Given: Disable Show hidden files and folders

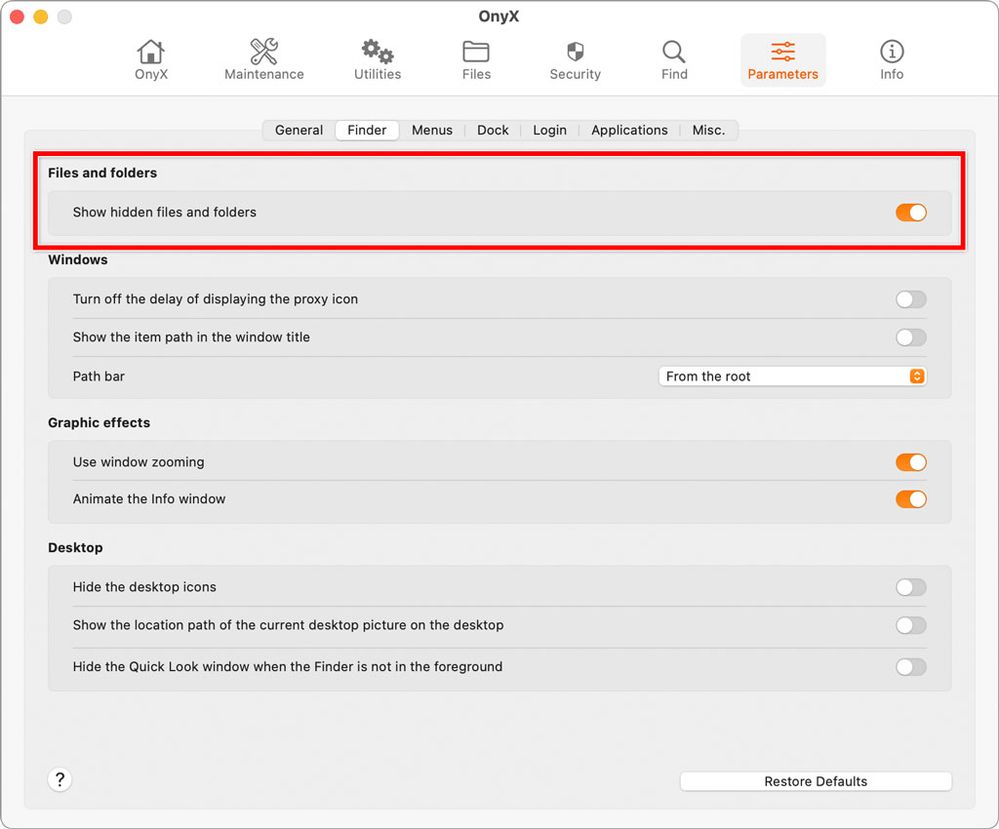Looking at the screenshot, I should 911,212.
